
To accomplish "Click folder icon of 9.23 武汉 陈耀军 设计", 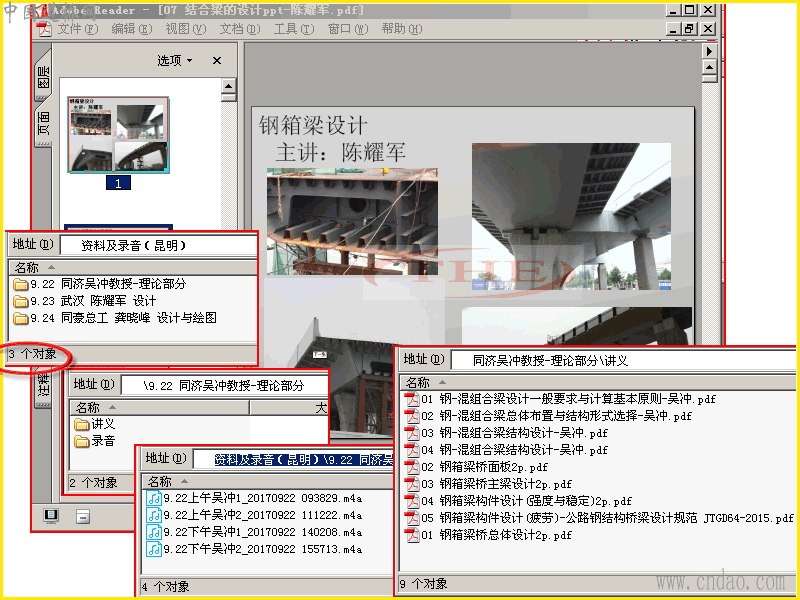I will pos(20,302).
